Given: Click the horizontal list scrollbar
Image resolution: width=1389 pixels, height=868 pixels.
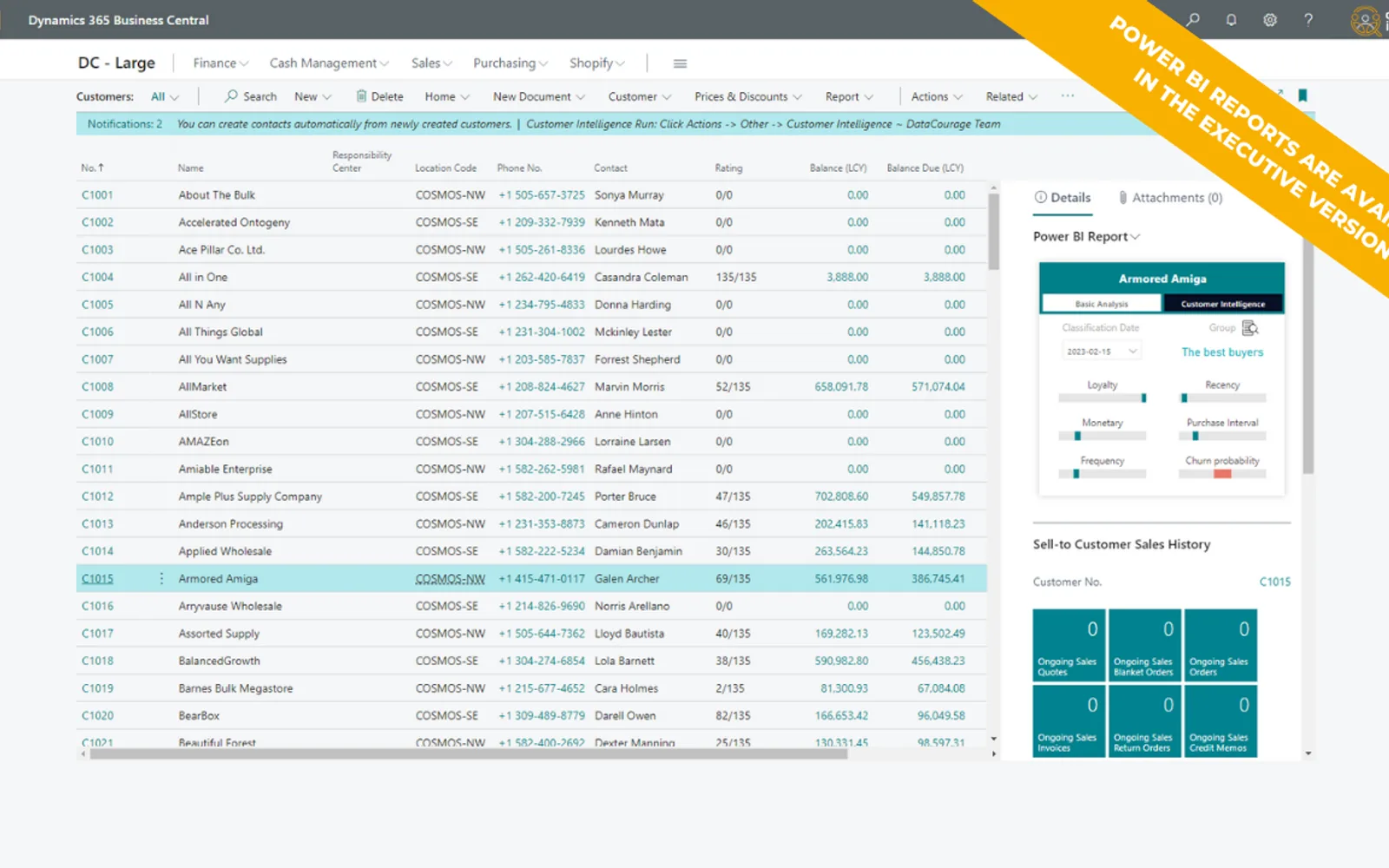Looking at the screenshot, I should click(469, 754).
